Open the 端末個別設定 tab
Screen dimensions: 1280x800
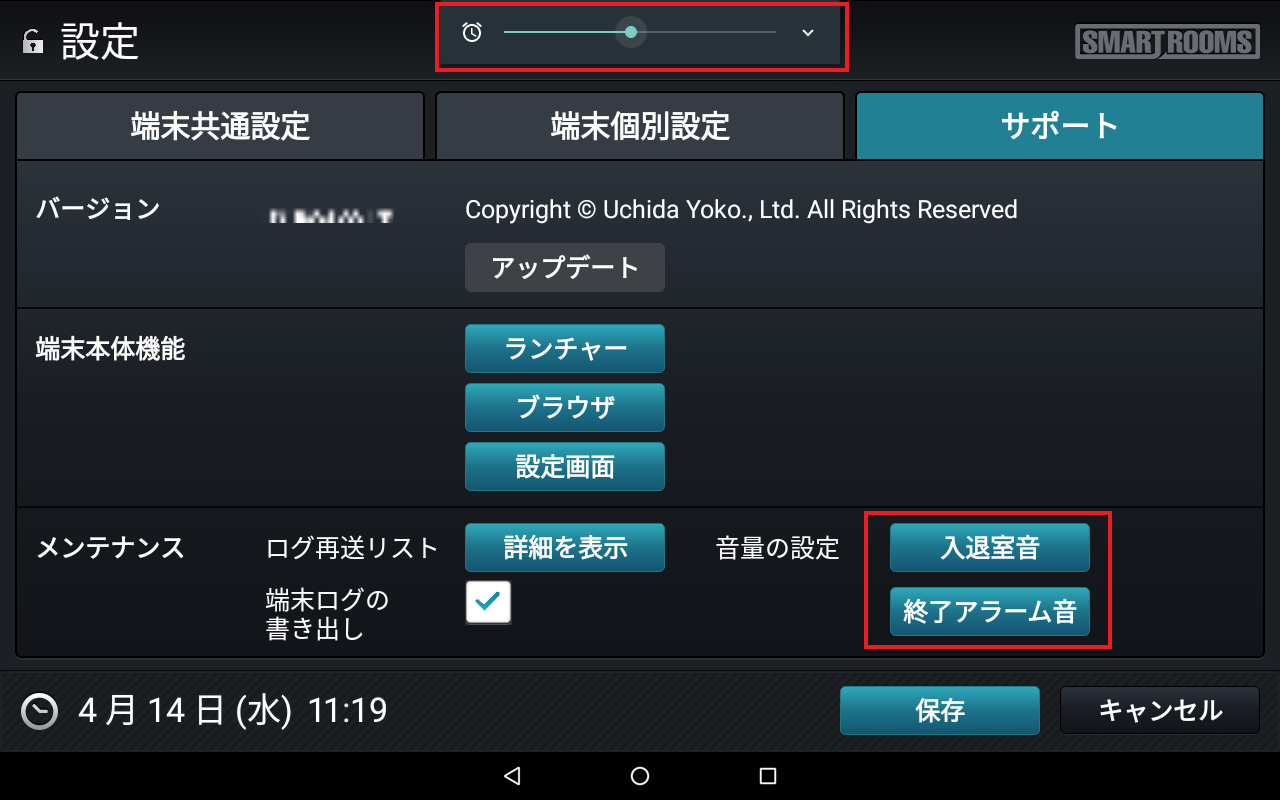point(640,126)
